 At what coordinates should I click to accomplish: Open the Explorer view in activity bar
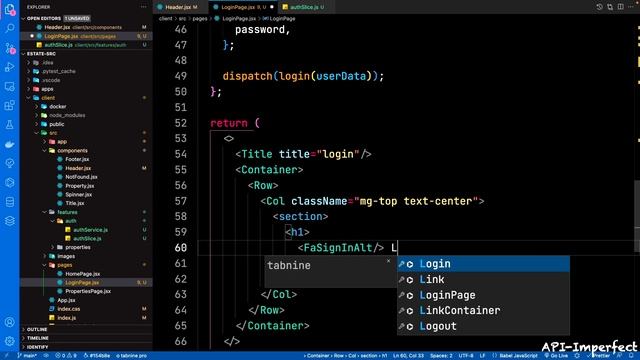(9, 9)
